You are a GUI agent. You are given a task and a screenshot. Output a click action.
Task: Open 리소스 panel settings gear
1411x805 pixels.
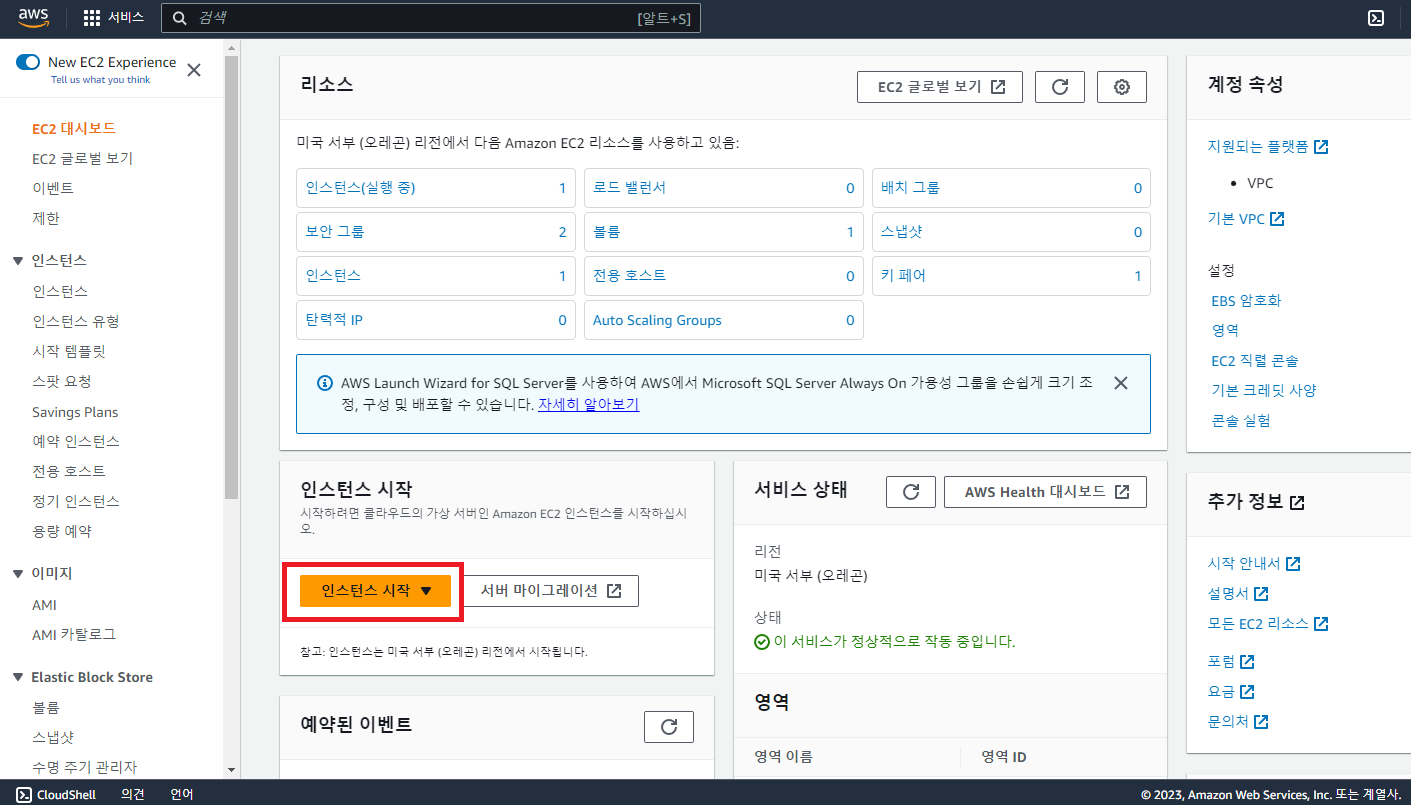(1122, 87)
